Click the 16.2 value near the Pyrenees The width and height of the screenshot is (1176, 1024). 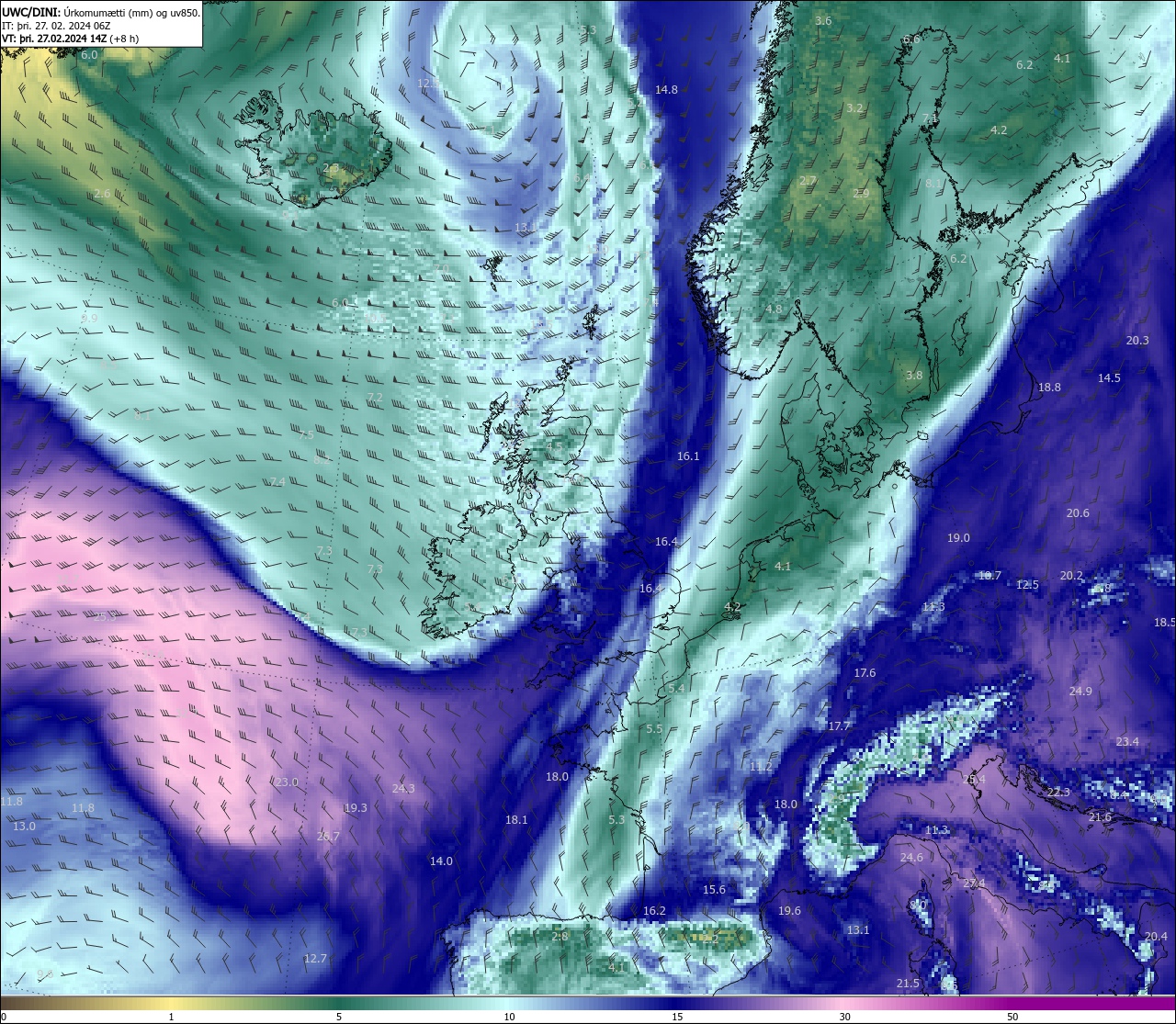(654, 911)
